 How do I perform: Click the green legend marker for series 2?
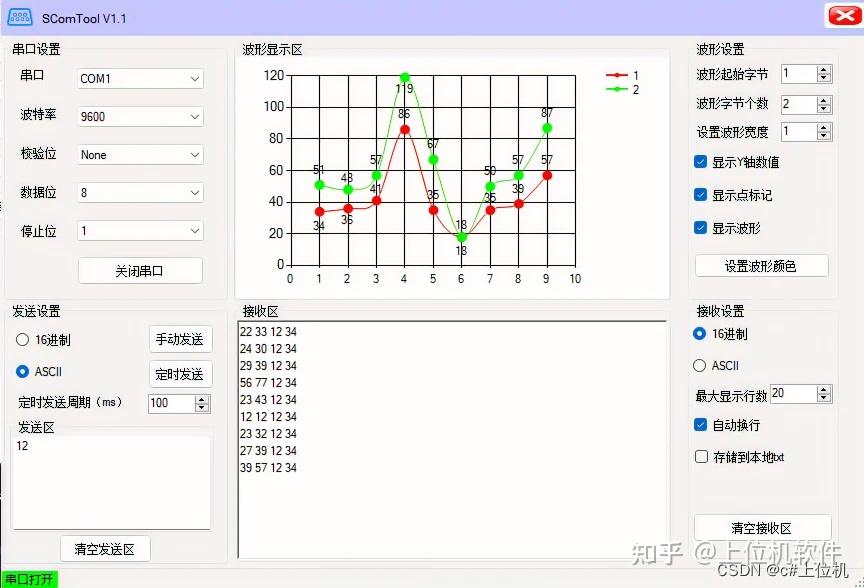coord(617,89)
